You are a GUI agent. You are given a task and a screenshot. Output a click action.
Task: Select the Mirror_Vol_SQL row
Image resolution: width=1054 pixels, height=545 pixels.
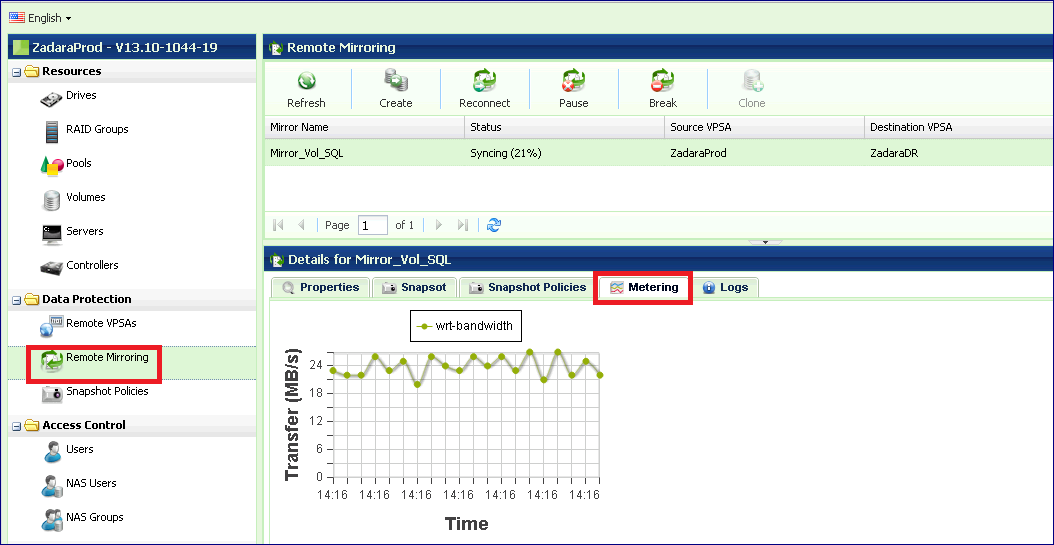659,153
